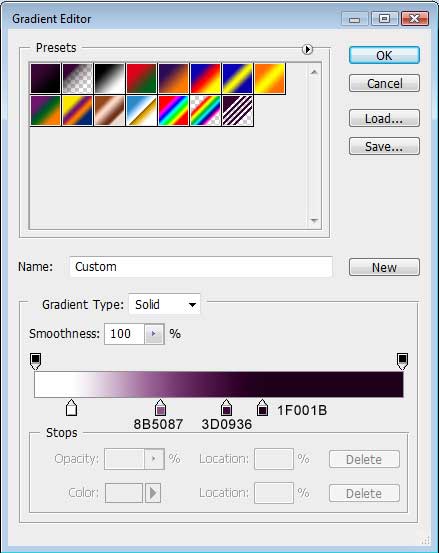Click the gradient preview bar
439x553 pixels.
coord(219,384)
